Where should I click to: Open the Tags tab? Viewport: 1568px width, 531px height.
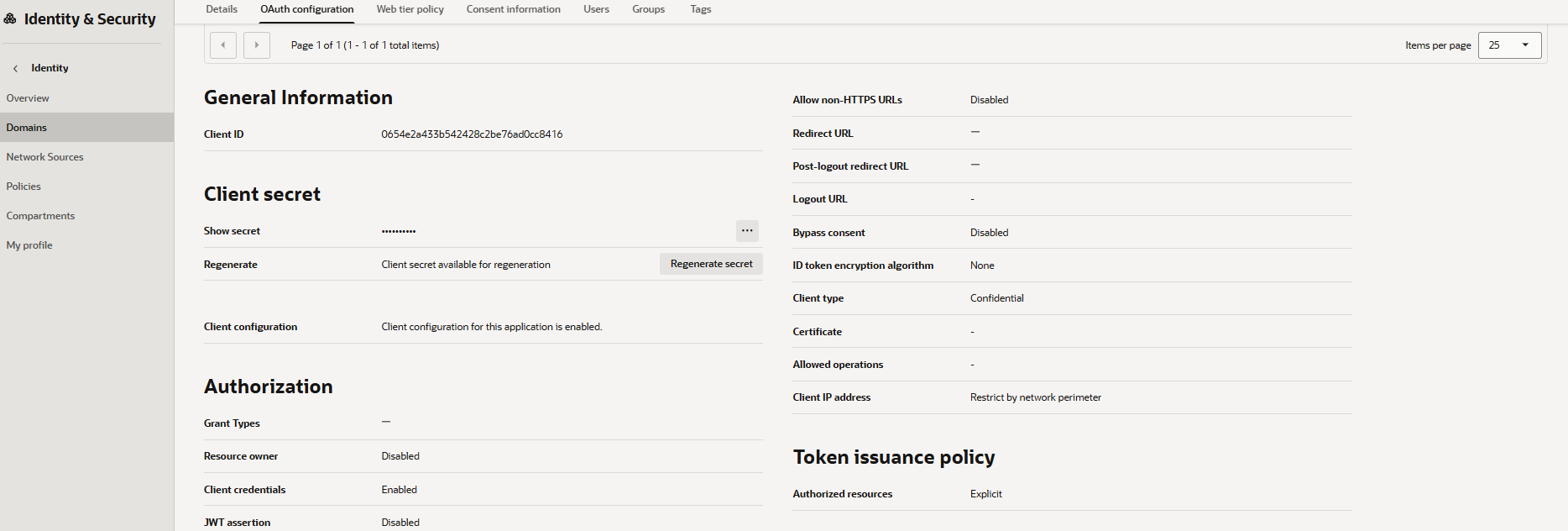pyautogui.click(x=700, y=9)
